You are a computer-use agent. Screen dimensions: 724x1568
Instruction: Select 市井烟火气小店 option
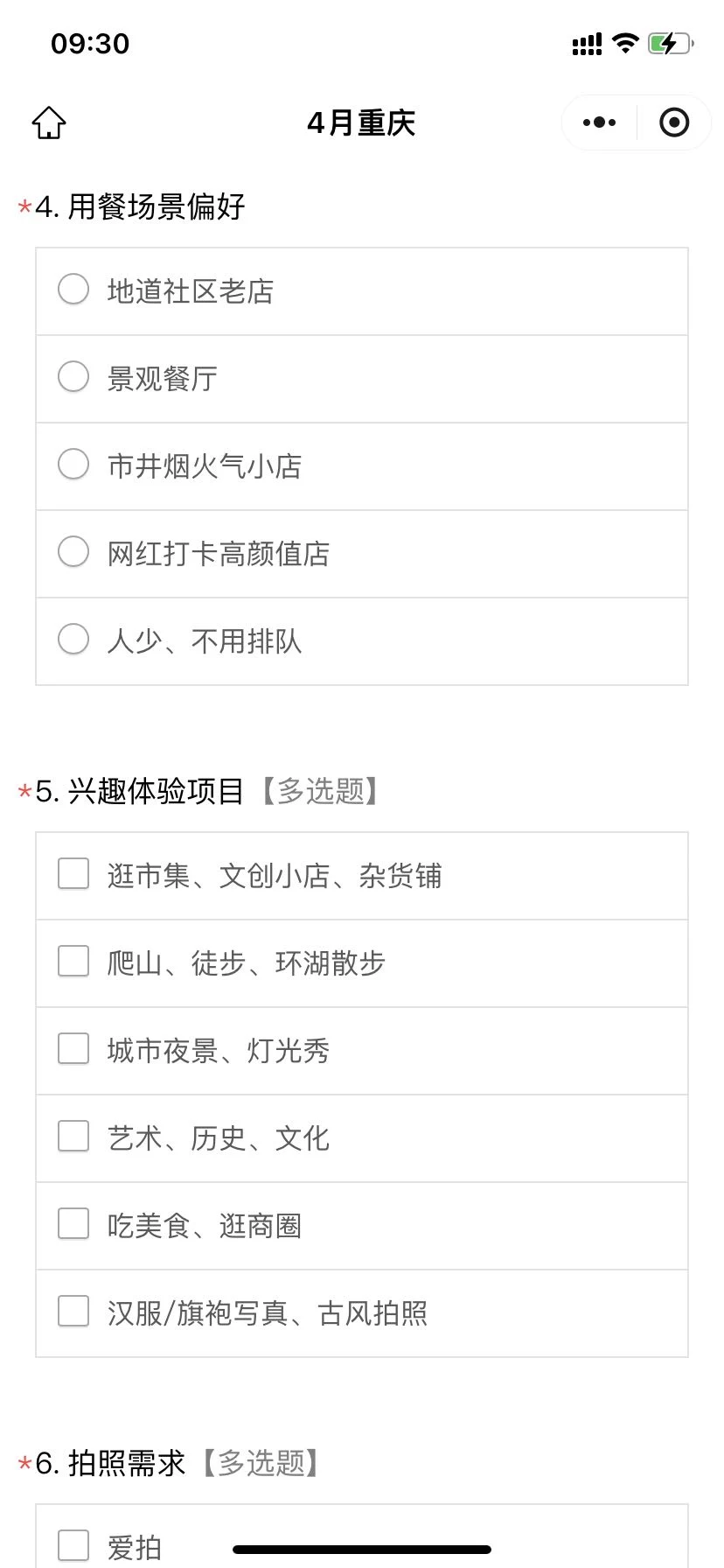tap(73, 465)
